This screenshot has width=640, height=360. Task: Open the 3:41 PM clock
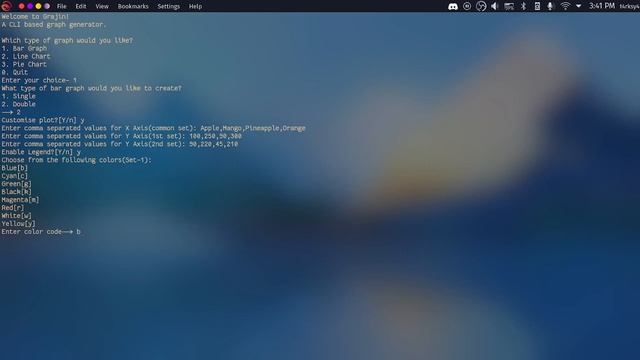[602, 6]
